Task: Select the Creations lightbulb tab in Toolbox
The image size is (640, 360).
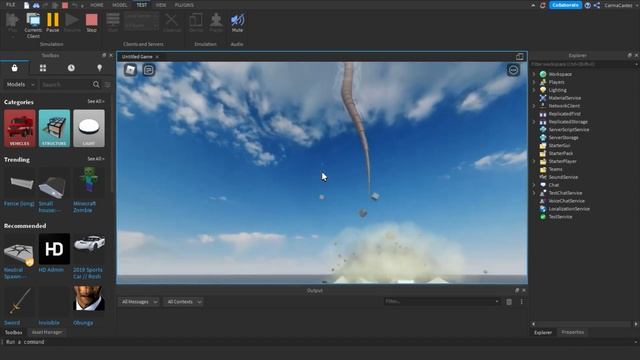Action: (99, 68)
